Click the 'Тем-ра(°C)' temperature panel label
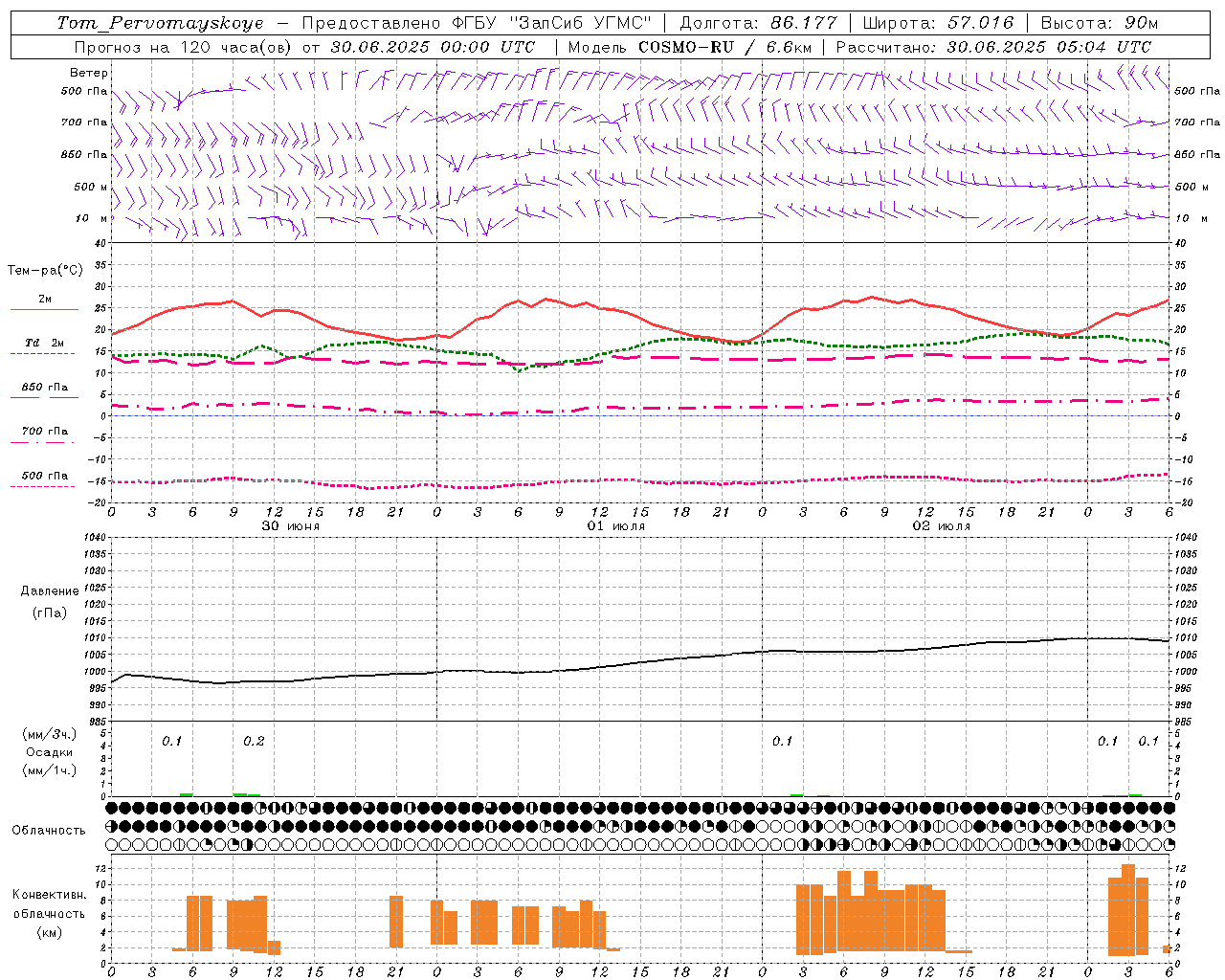1225x980 pixels. point(45,271)
